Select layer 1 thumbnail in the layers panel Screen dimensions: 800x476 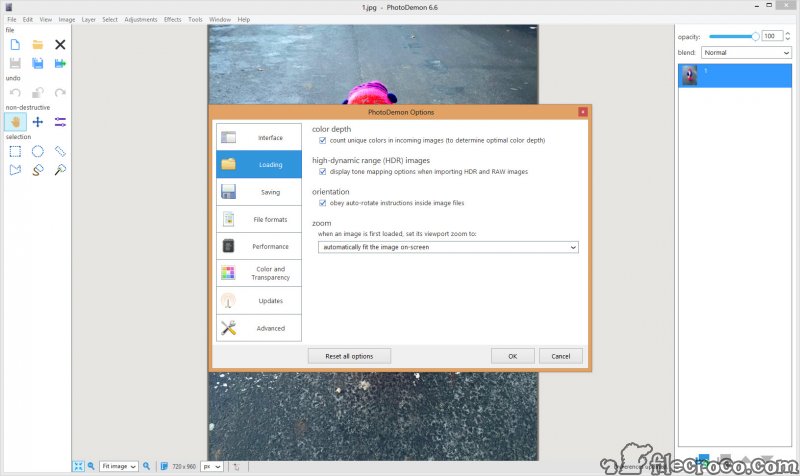tap(690, 76)
